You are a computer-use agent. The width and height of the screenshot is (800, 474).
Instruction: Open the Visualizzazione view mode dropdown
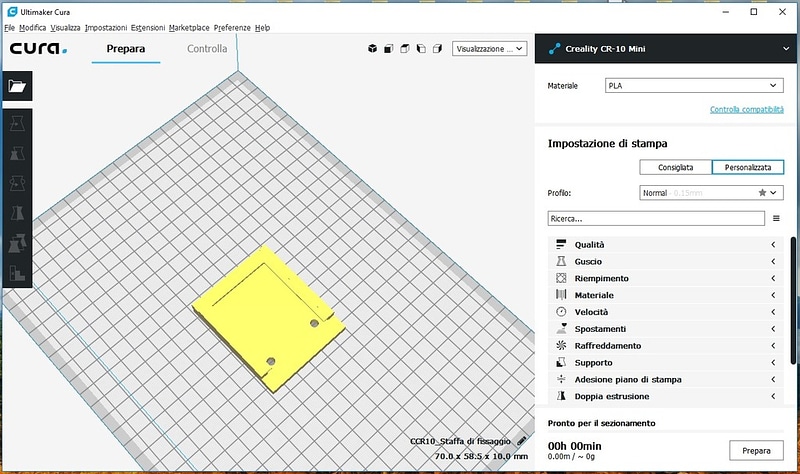(x=489, y=48)
